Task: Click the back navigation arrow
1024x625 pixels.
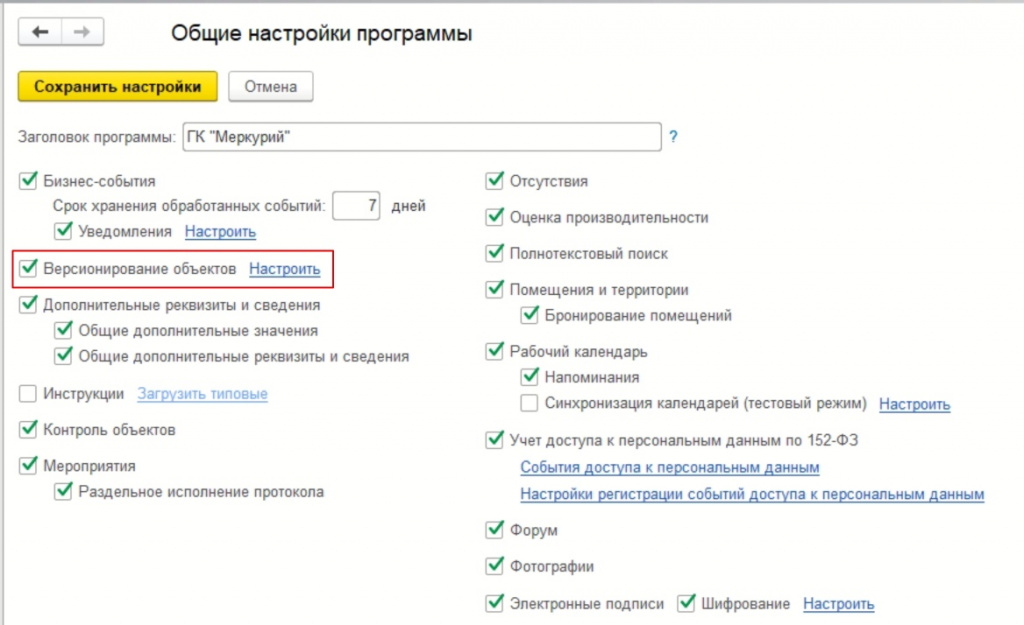Action: tap(40, 33)
